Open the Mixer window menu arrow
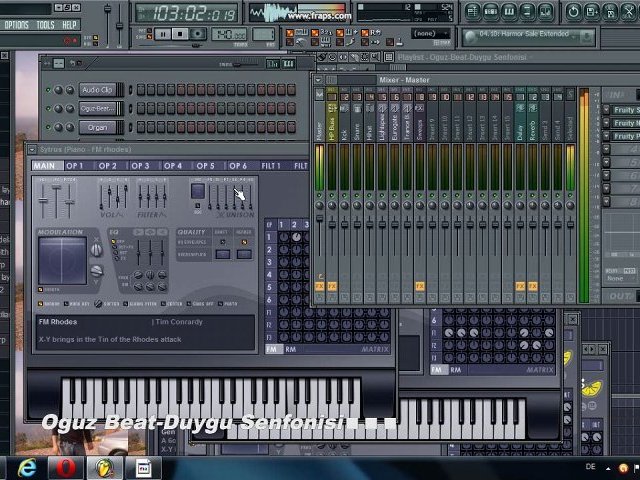The image size is (640, 480). (318, 80)
